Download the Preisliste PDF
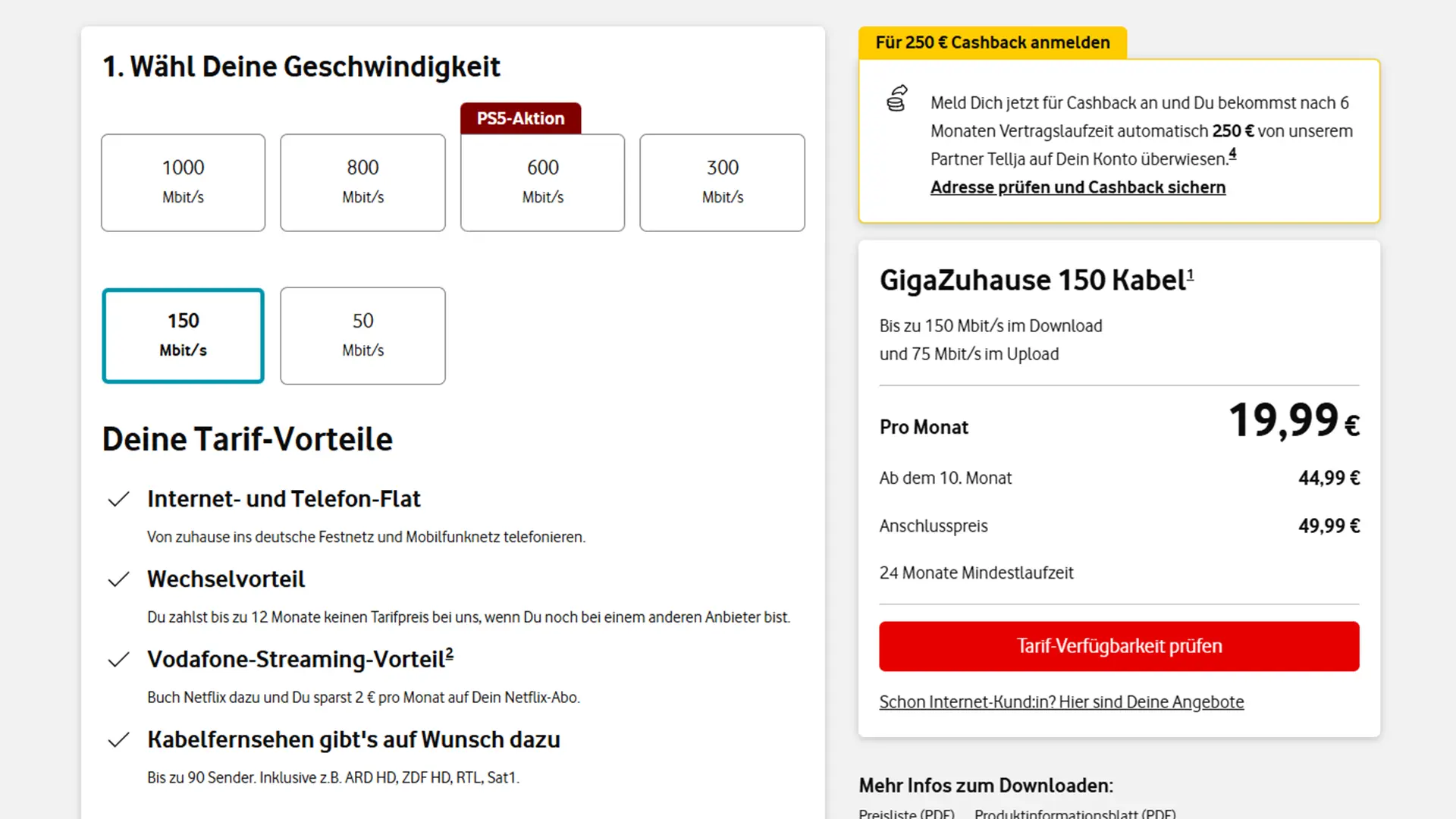Image resolution: width=1456 pixels, height=819 pixels. pyautogui.click(x=906, y=813)
